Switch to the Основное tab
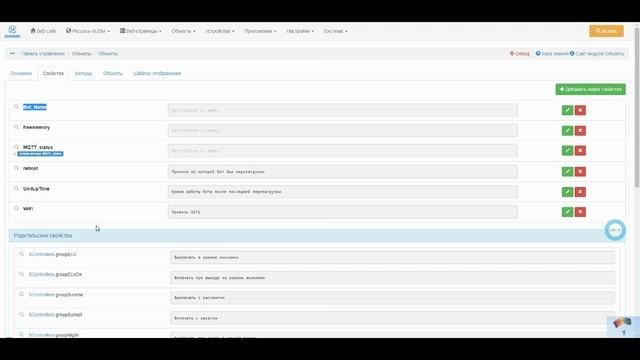Image resolution: width=640 pixels, height=360 pixels. click(21, 73)
